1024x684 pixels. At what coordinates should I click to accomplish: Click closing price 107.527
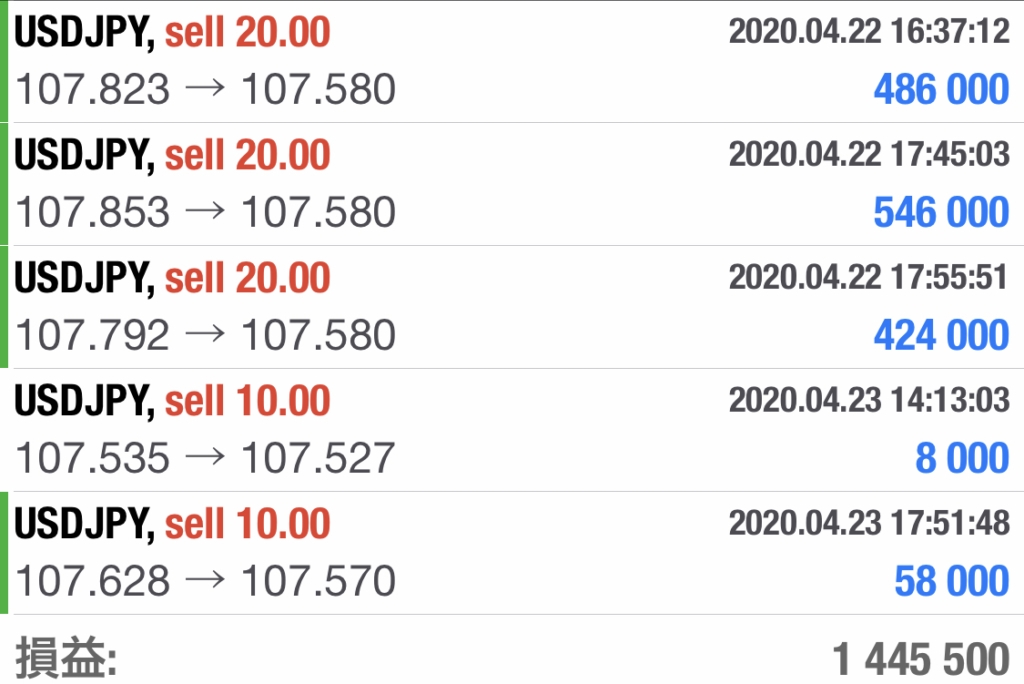click(x=319, y=457)
